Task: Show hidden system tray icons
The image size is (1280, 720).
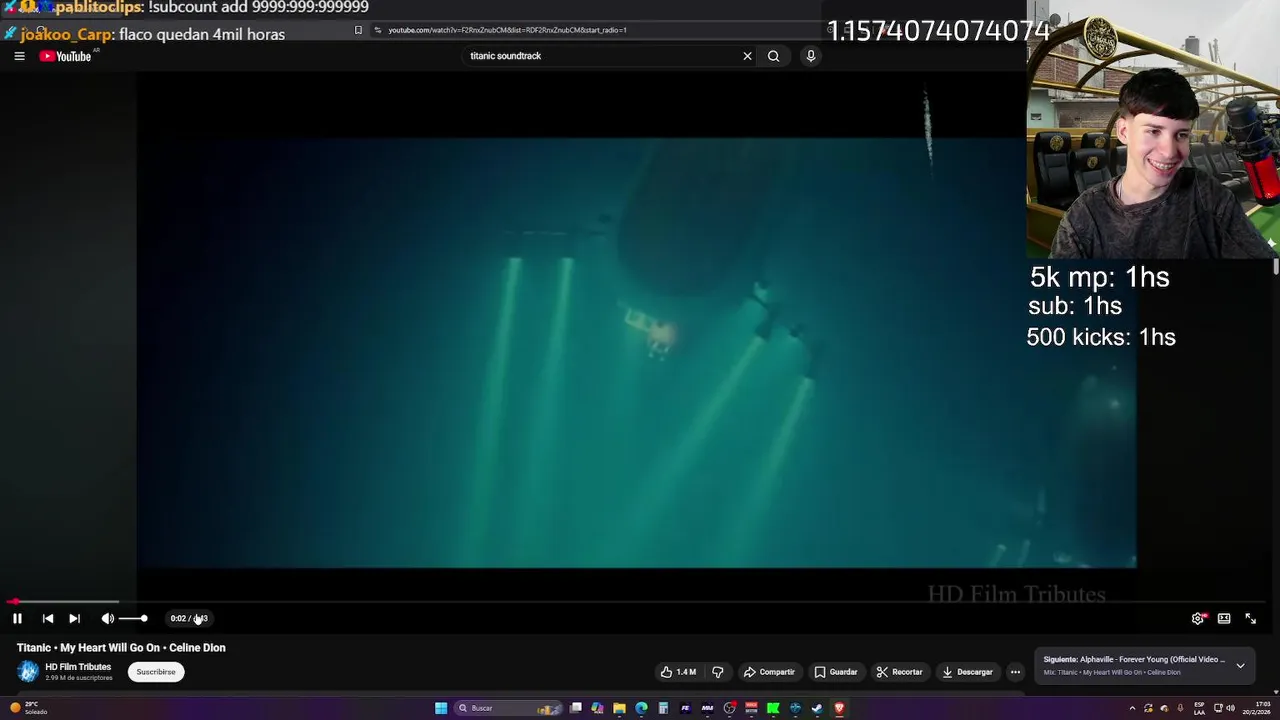Action: pyautogui.click(x=1132, y=708)
